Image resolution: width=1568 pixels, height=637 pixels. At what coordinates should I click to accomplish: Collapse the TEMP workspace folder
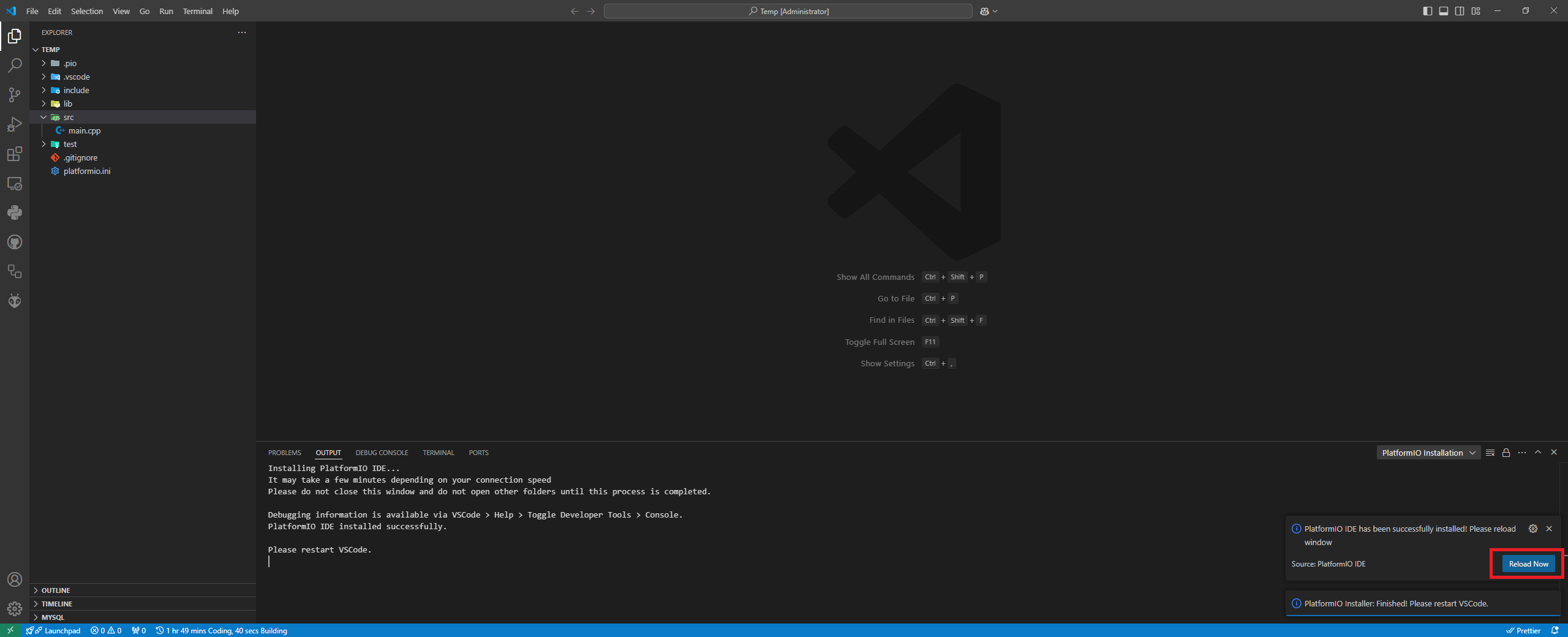click(x=143, y=50)
